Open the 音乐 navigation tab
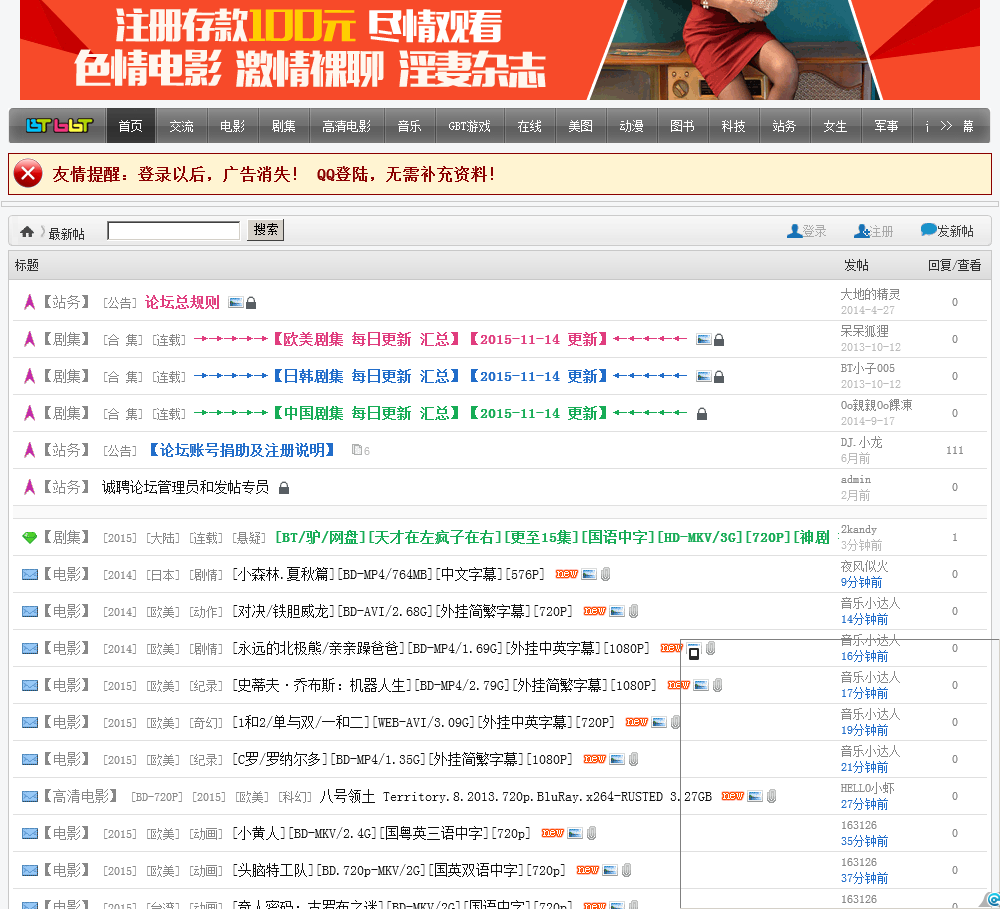The image size is (1000, 909). coord(409,126)
